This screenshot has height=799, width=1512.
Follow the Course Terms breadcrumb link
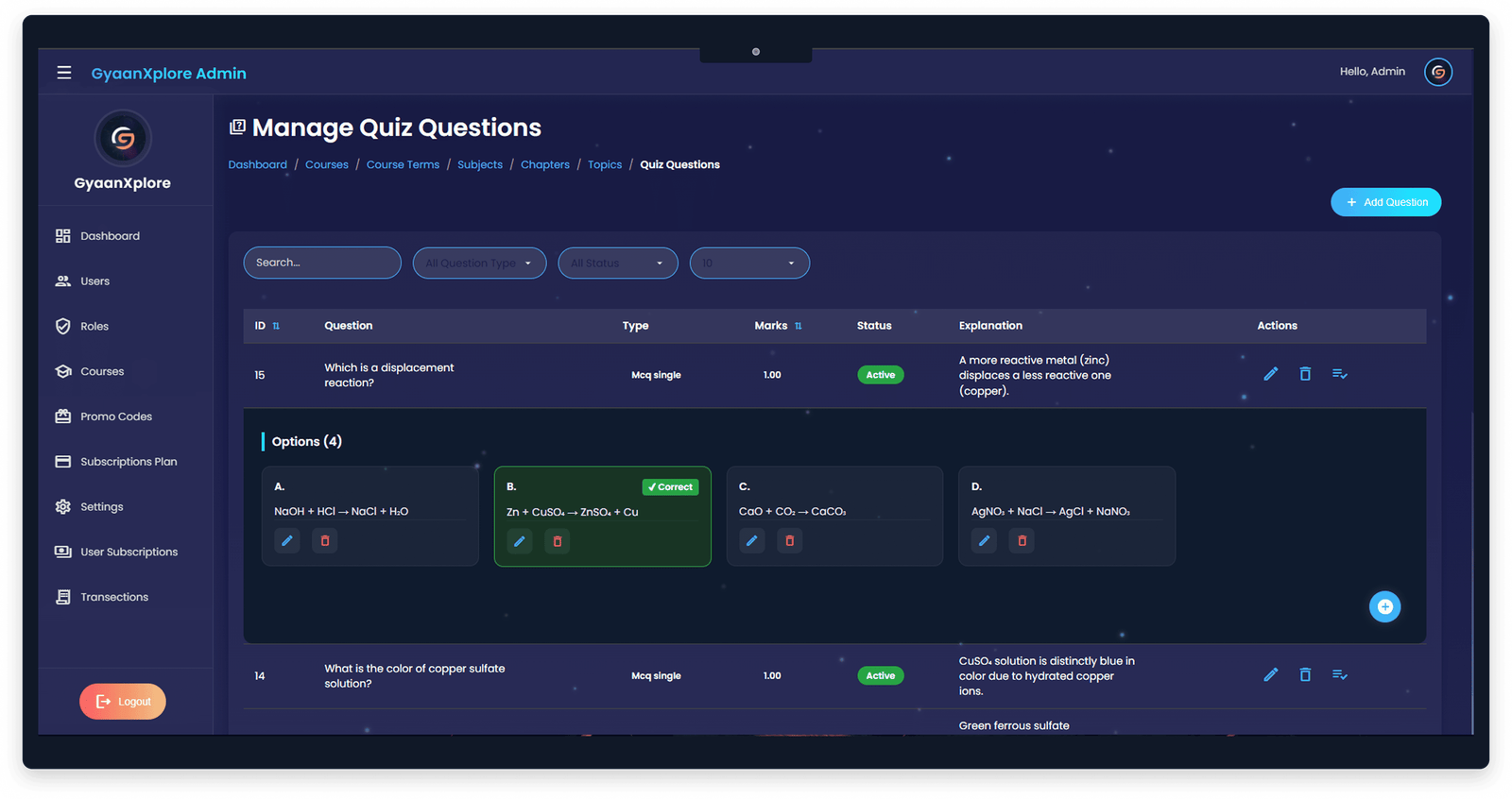pos(403,164)
